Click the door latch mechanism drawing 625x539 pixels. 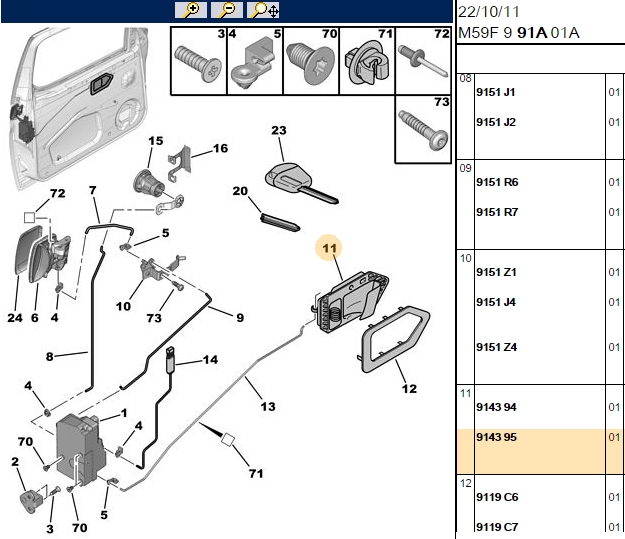click(x=81, y=449)
